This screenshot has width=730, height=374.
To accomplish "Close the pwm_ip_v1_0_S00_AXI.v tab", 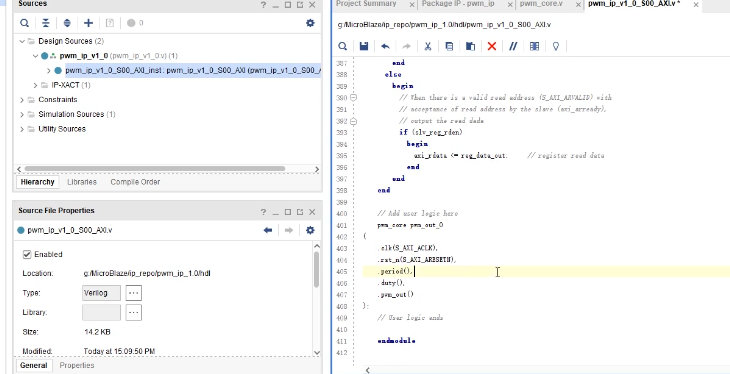I will tap(696, 5).
